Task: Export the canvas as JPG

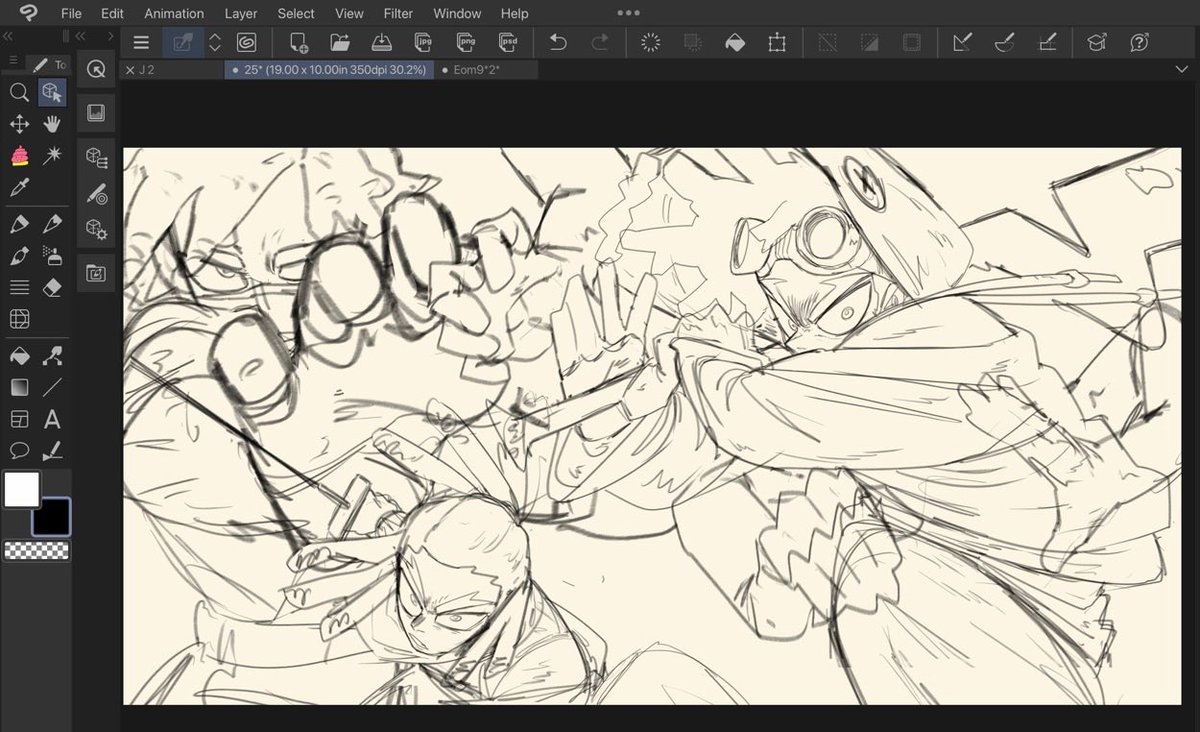Action: pos(423,43)
